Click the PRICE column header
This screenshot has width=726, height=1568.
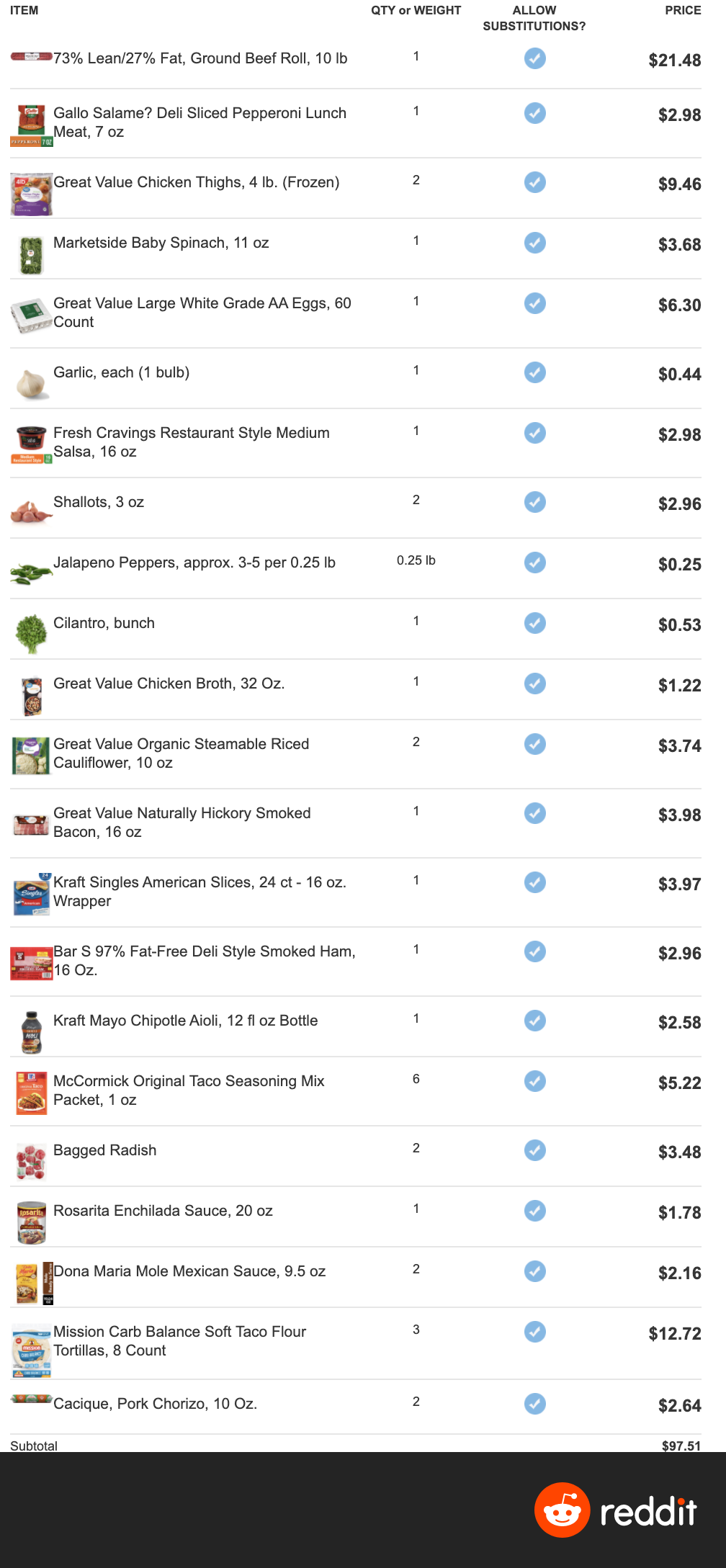click(682, 10)
